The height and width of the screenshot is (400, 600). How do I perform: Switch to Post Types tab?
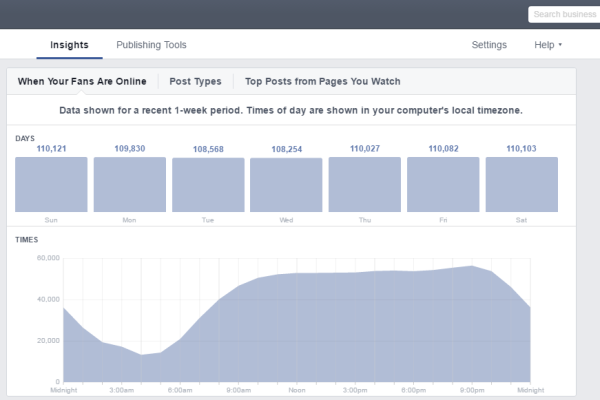tap(195, 82)
